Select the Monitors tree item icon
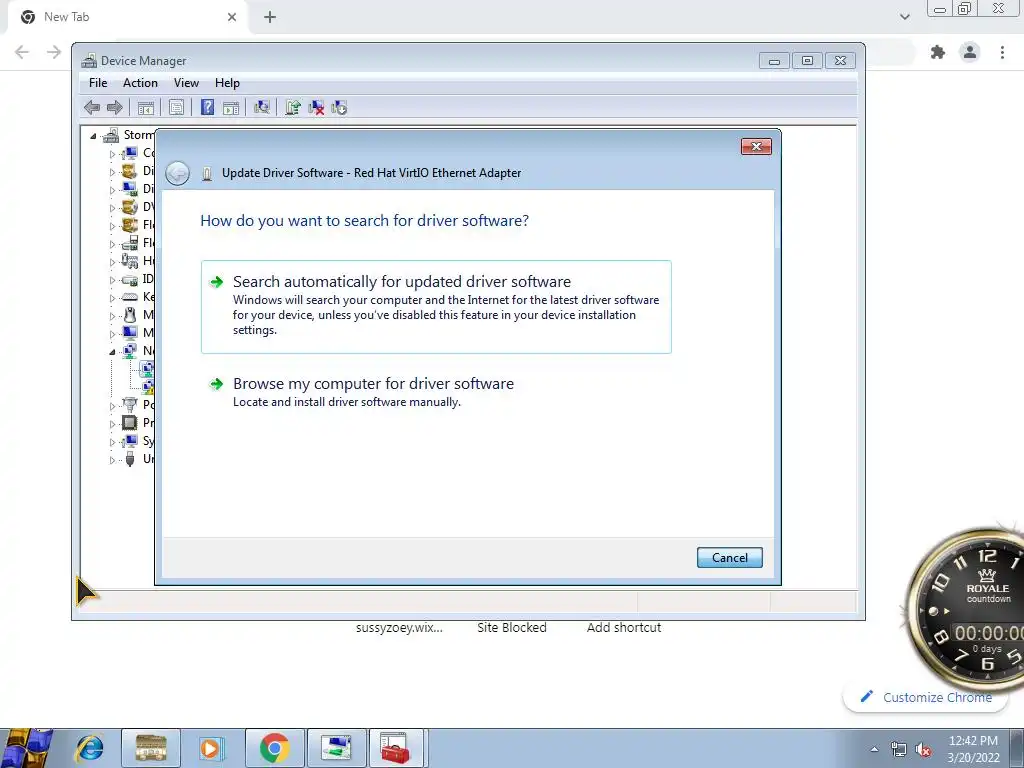 coord(130,332)
